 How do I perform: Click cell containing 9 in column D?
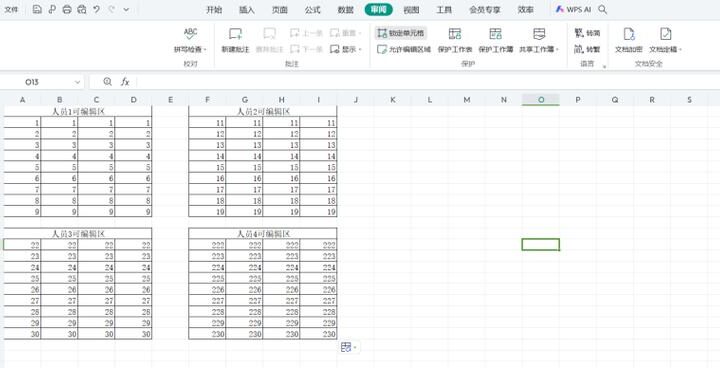133,212
